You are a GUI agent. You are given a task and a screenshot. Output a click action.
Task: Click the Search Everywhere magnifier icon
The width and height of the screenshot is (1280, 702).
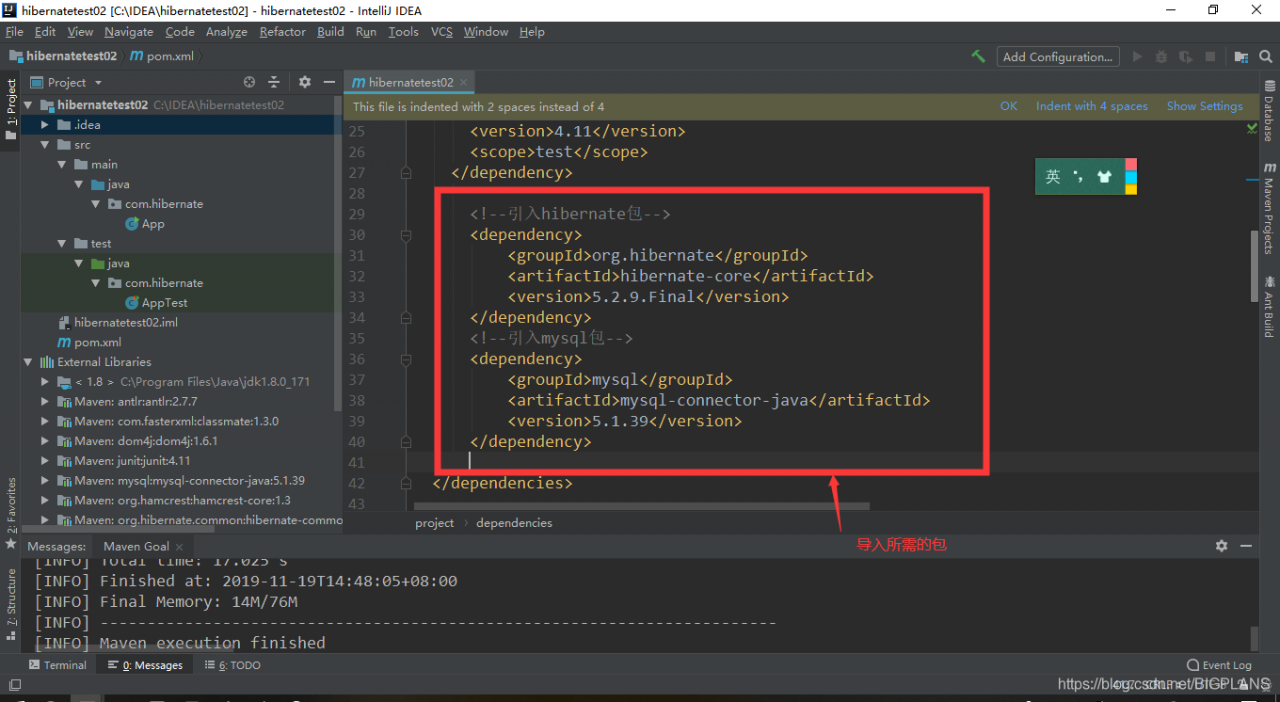[x=1265, y=57]
